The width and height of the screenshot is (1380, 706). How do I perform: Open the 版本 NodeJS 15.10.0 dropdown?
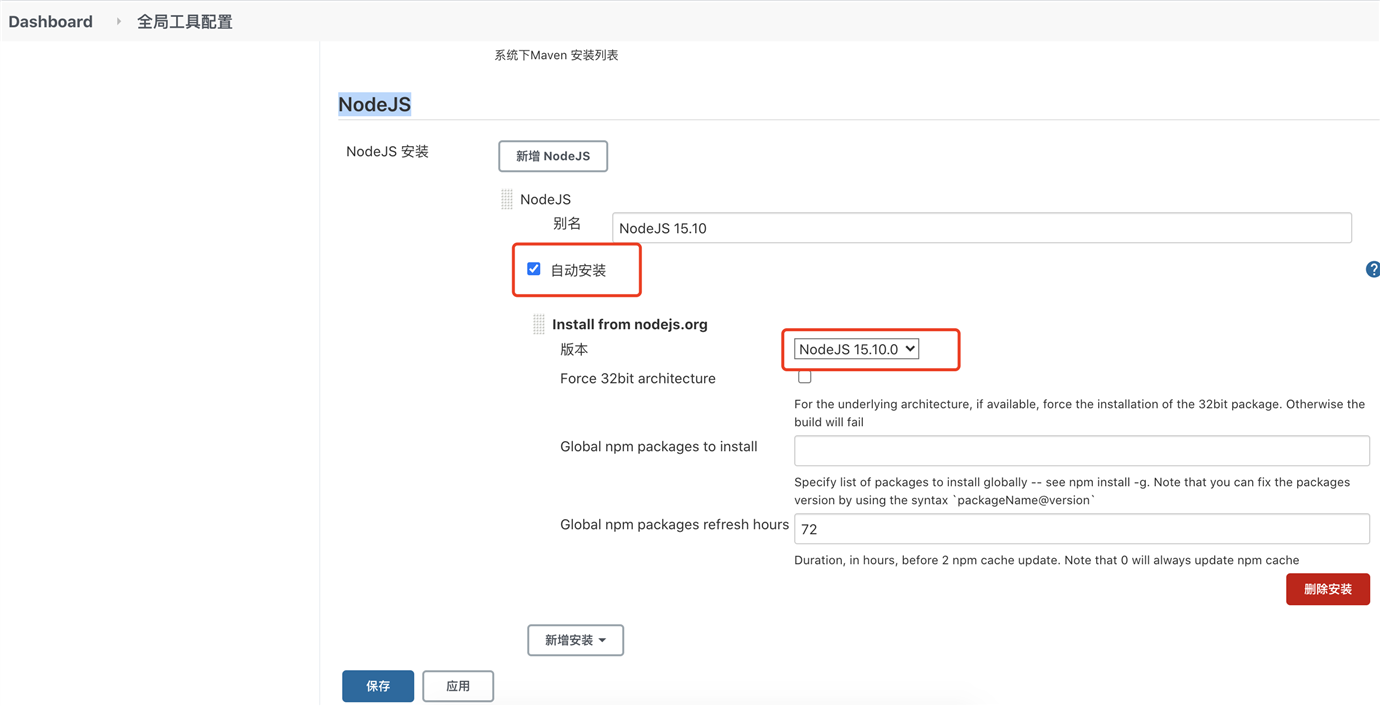click(x=856, y=349)
